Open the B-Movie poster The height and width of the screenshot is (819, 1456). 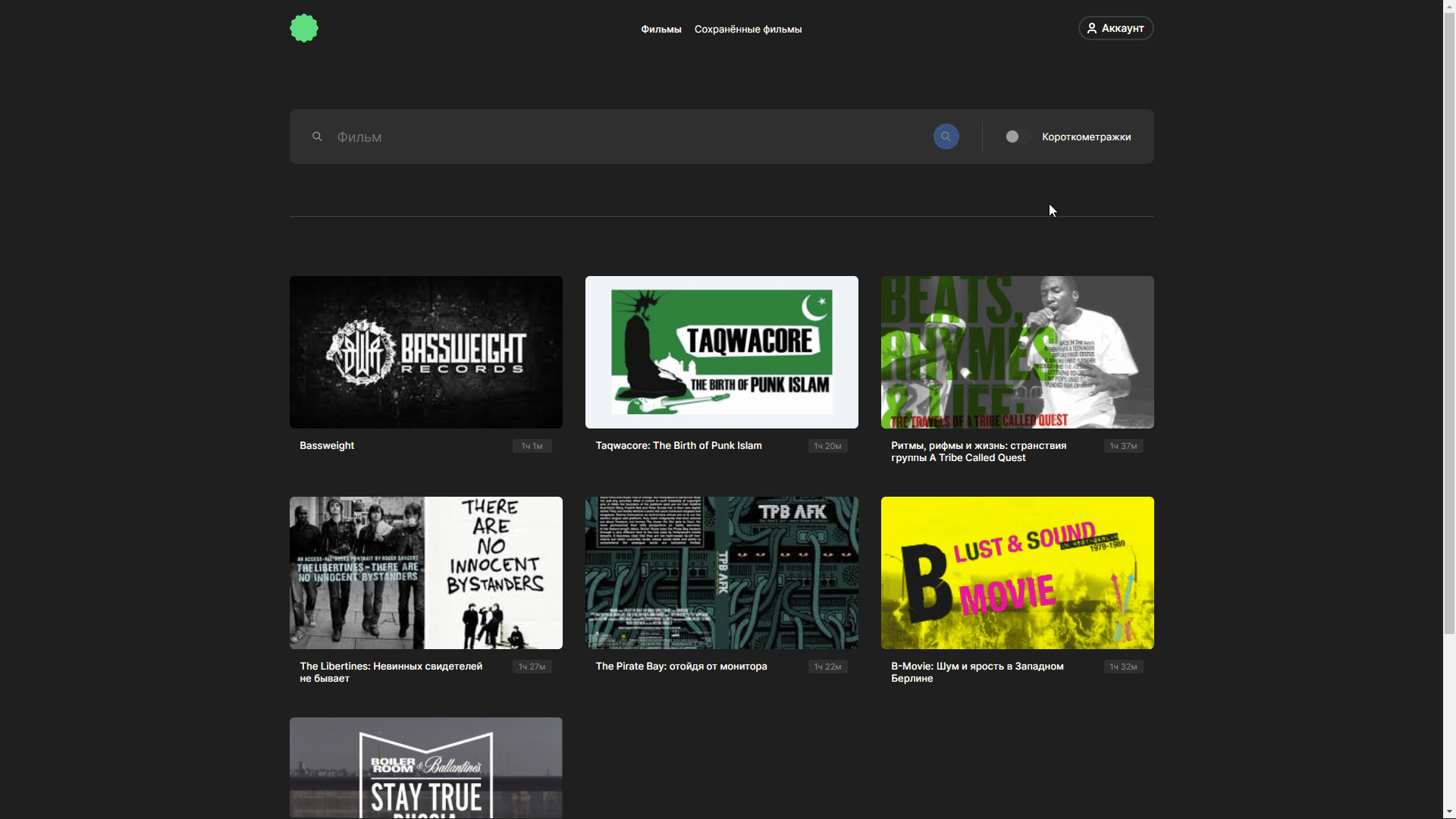[x=1017, y=573]
